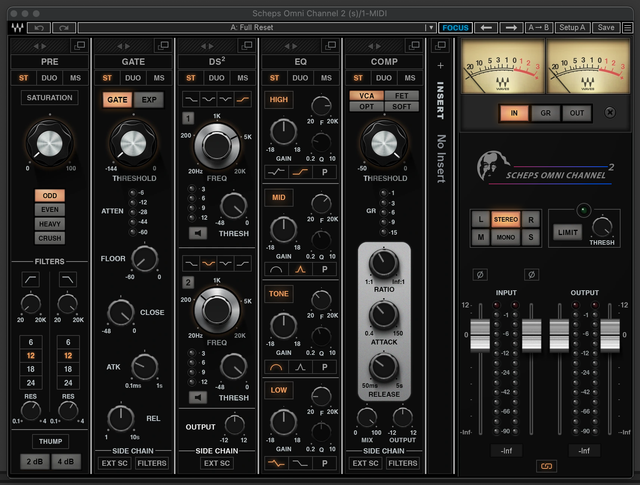Toggle the HIGH EQ band on/off
Viewport: 640px width, 485px height.
[x=279, y=100]
